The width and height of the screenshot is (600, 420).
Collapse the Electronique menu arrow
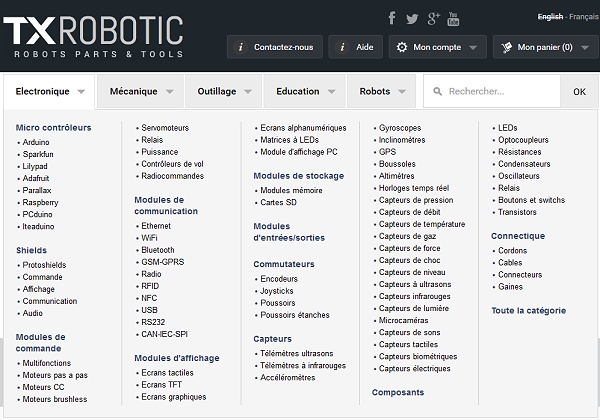[x=81, y=92]
